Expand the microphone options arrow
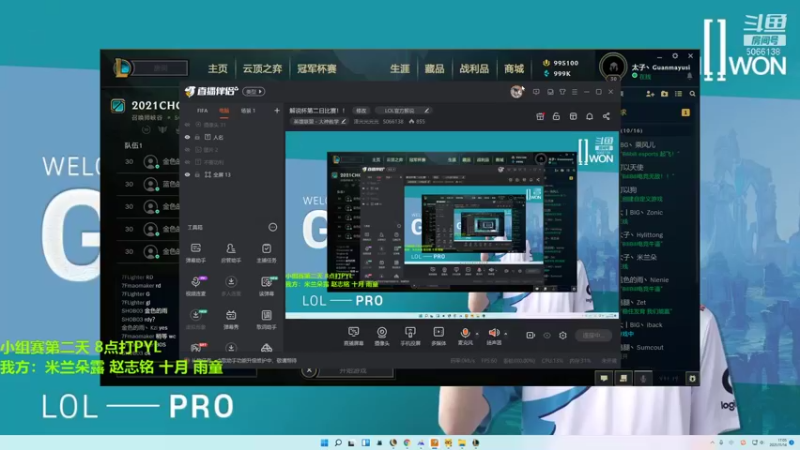Viewport: 800px width, 450px height. (477, 334)
